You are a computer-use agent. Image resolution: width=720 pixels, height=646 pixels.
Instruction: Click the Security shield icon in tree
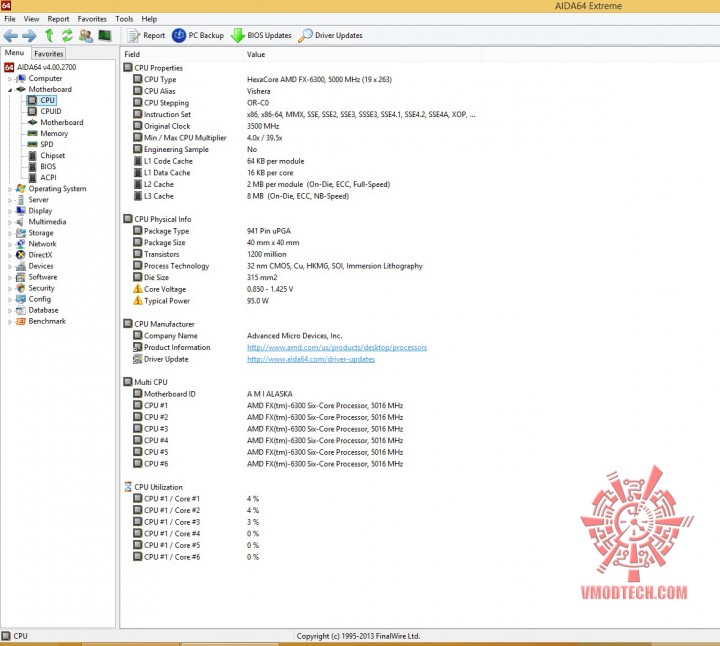point(21,288)
